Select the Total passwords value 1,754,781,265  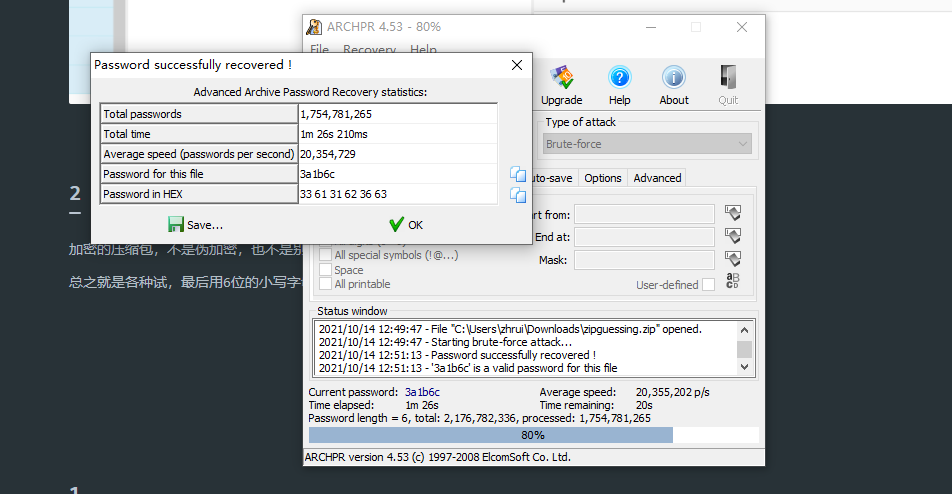tap(336, 114)
